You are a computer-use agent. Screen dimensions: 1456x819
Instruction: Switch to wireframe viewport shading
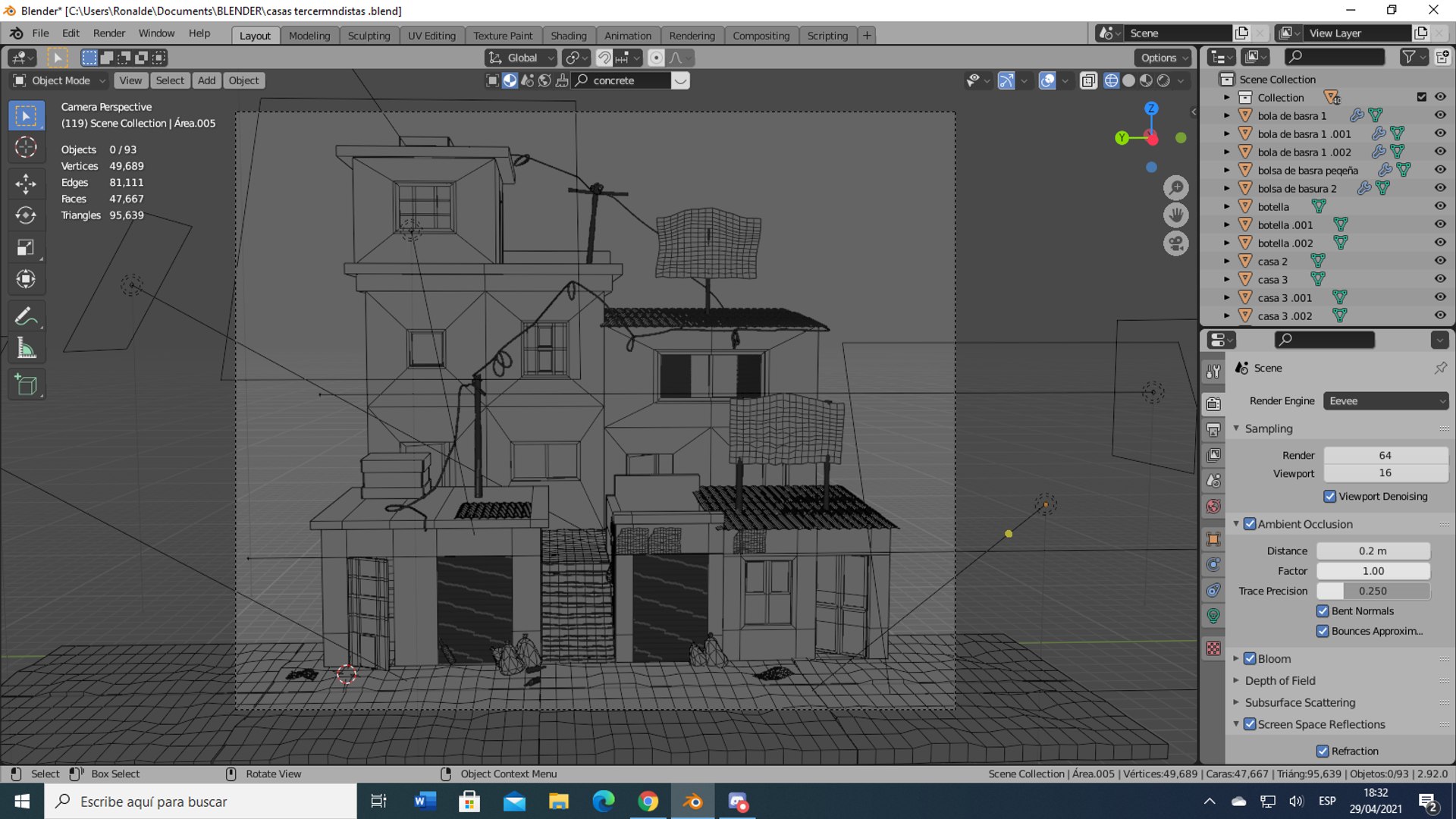1111,80
